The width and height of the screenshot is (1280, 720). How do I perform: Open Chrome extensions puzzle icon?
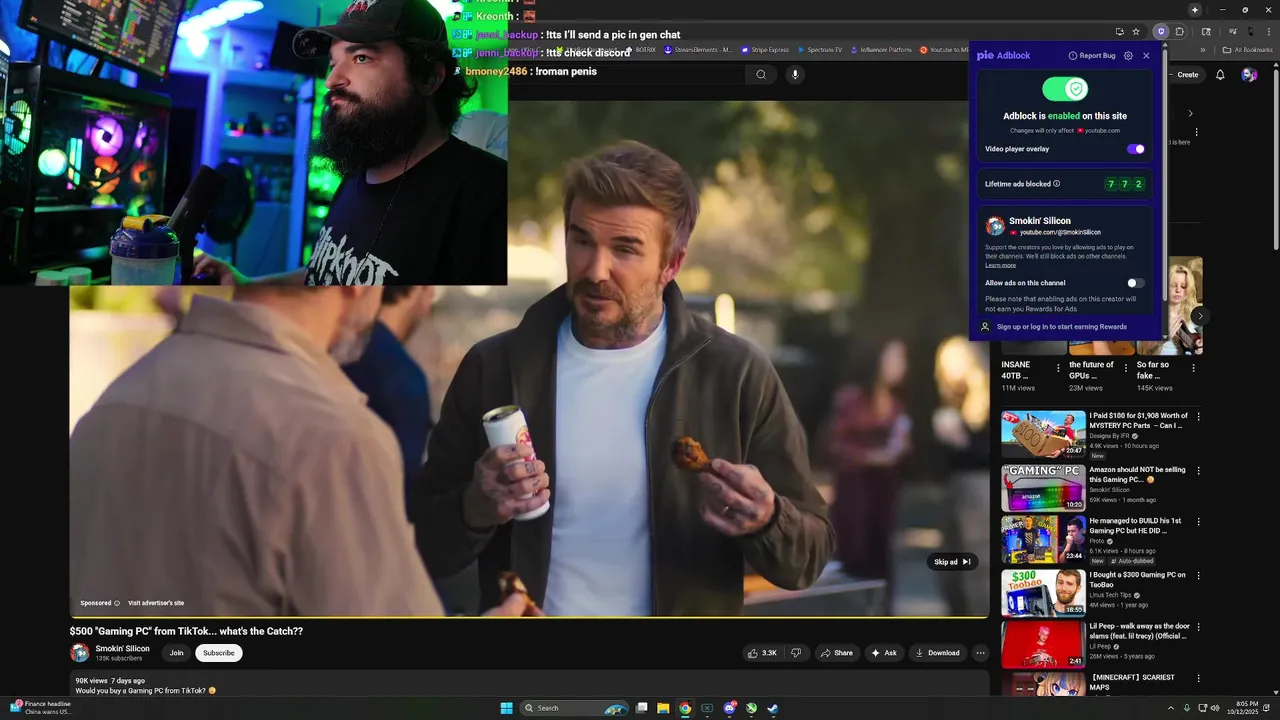[1180, 32]
